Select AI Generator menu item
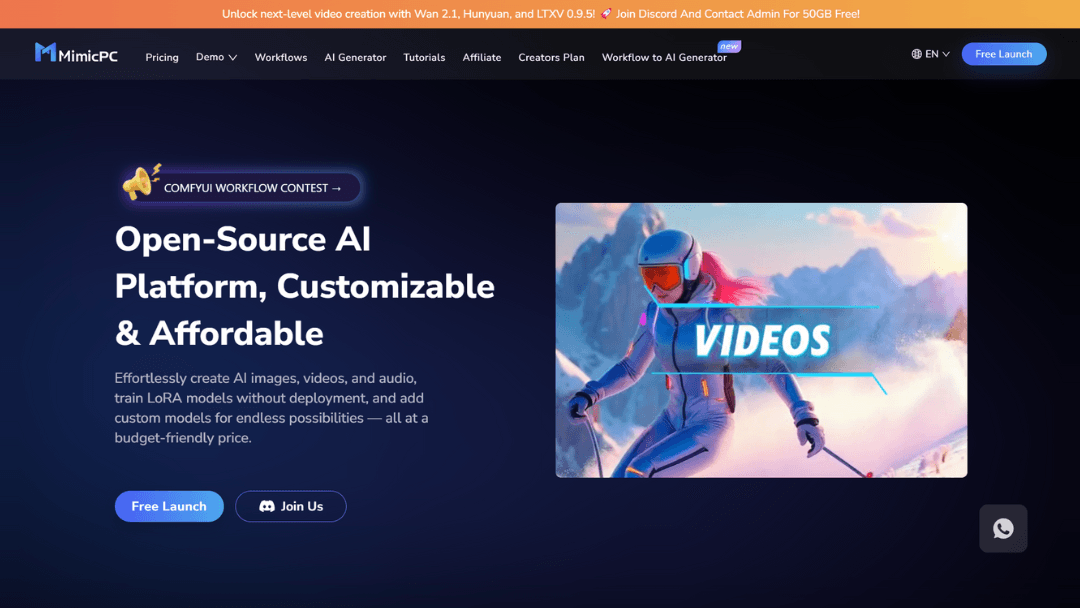Viewport: 1080px width, 608px height. (355, 57)
